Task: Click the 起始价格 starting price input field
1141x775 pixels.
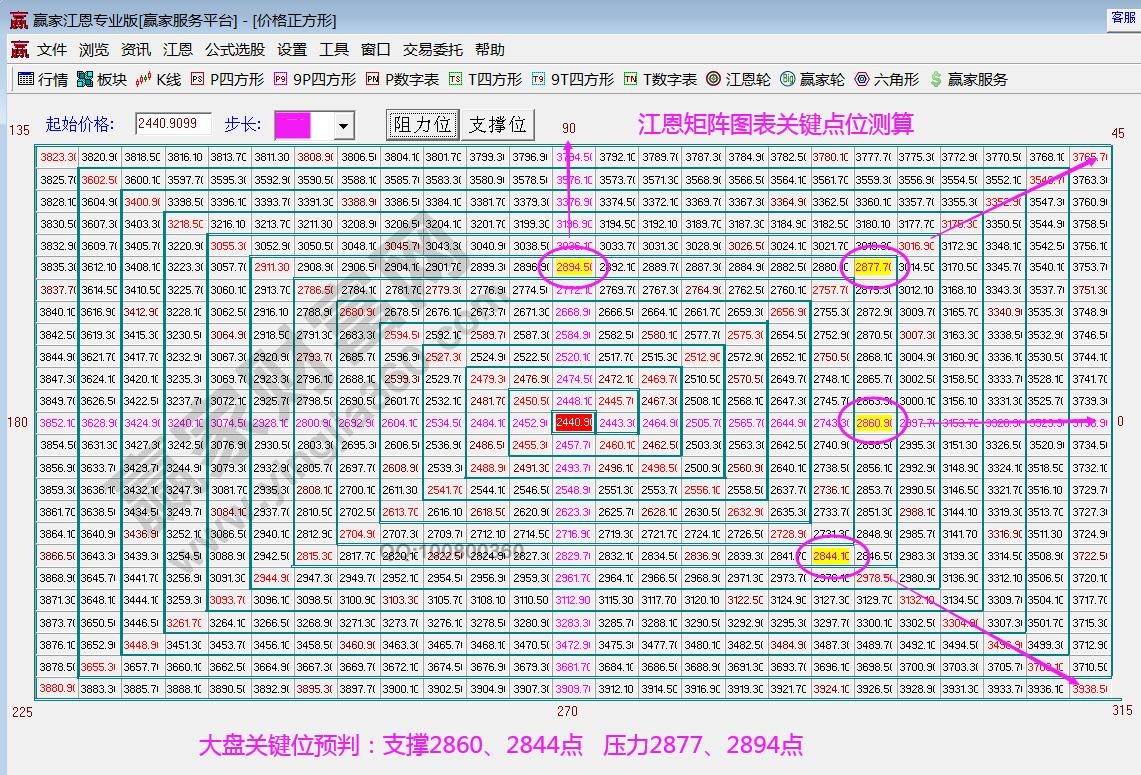Action: 174,125
